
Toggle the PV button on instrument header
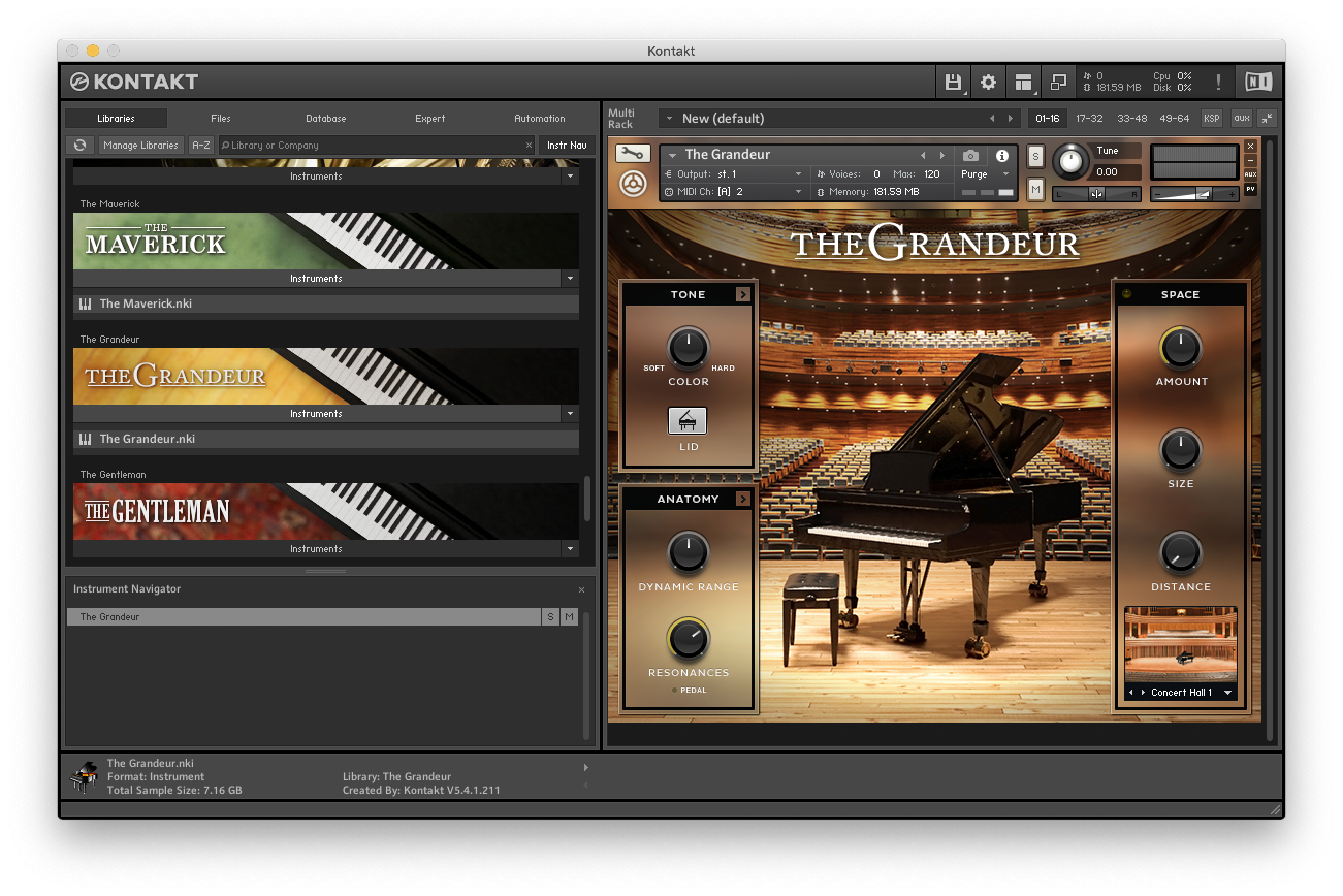coord(1251,189)
